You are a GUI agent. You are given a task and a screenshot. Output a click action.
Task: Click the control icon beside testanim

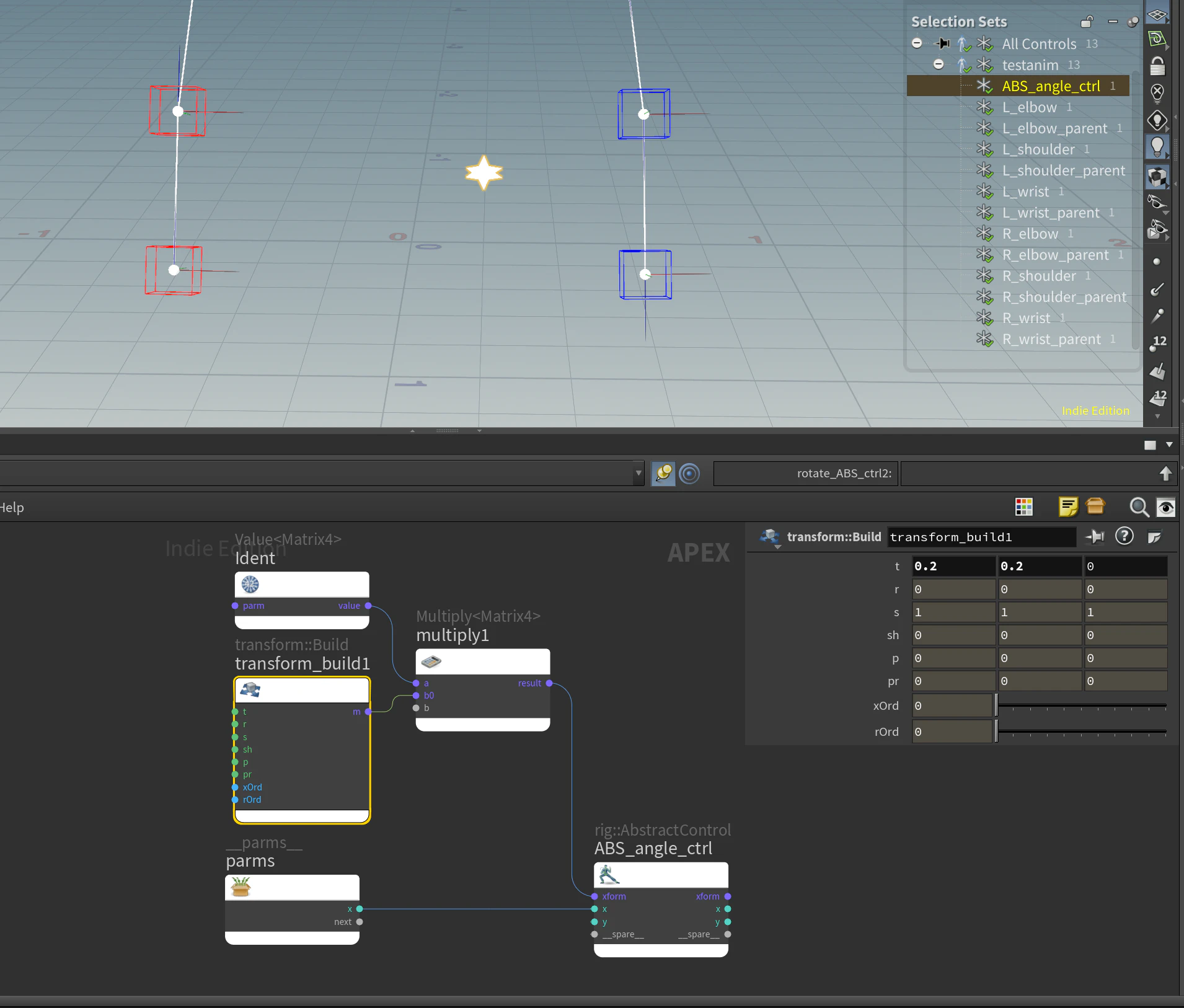(x=984, y=64)
